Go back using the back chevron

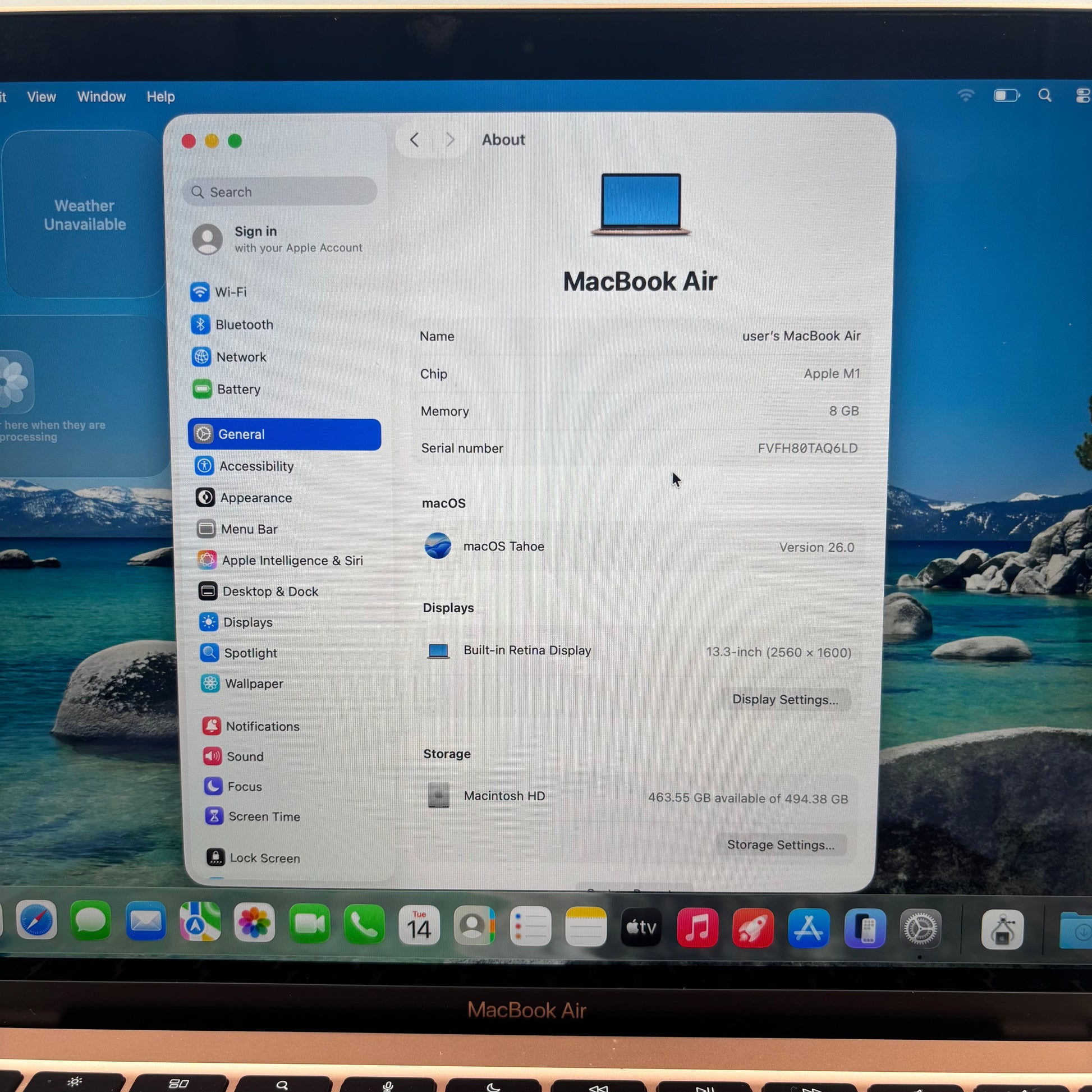414,140
